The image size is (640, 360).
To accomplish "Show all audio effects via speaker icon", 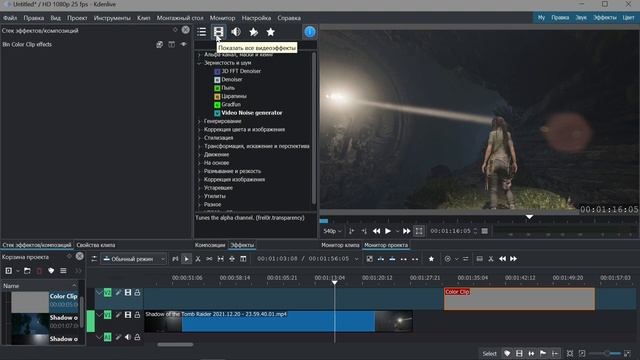I will (x=236, y=32).
